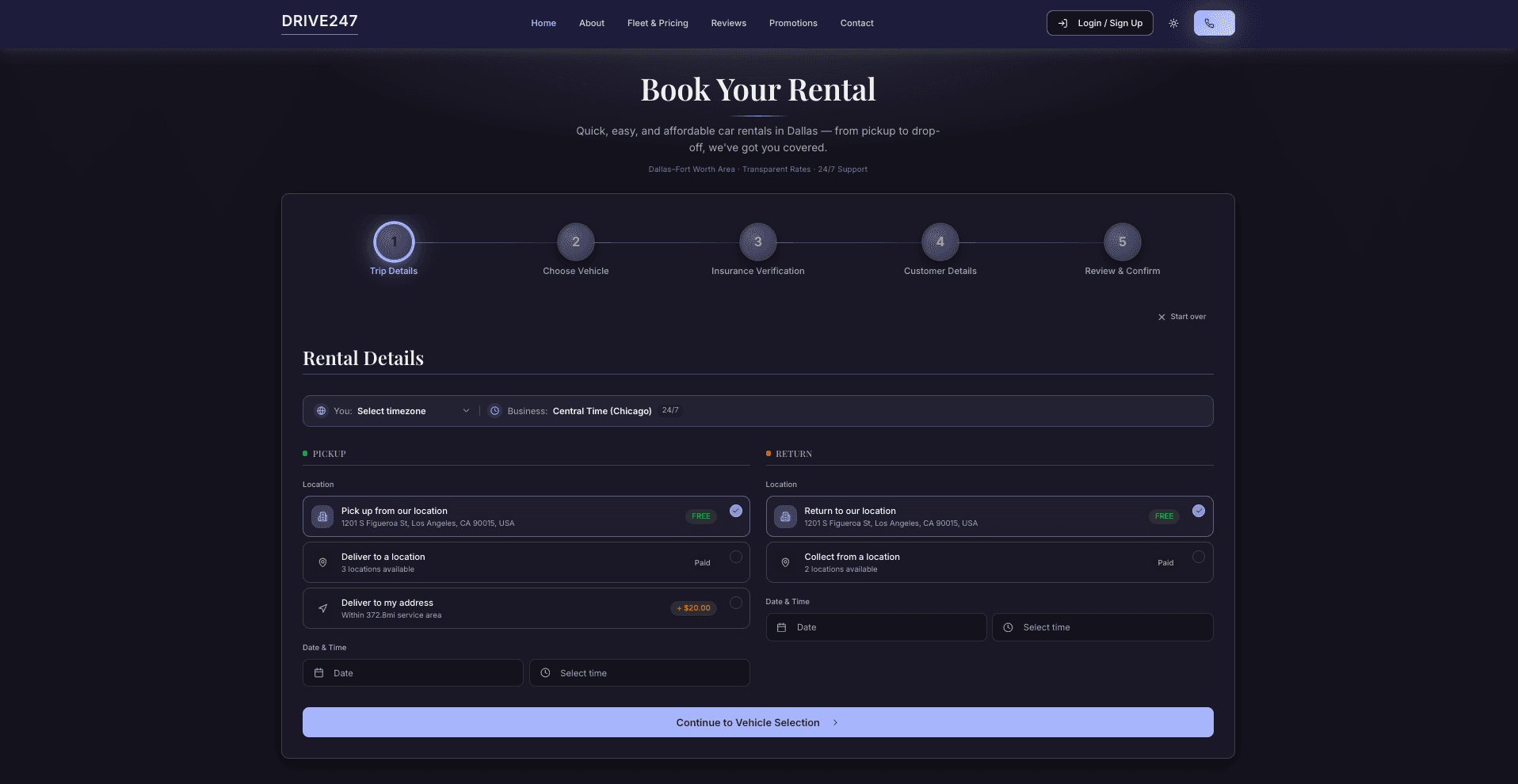Select the Deliver to my address option
This screenshot has width=1518, height=784.
[526, 608]
